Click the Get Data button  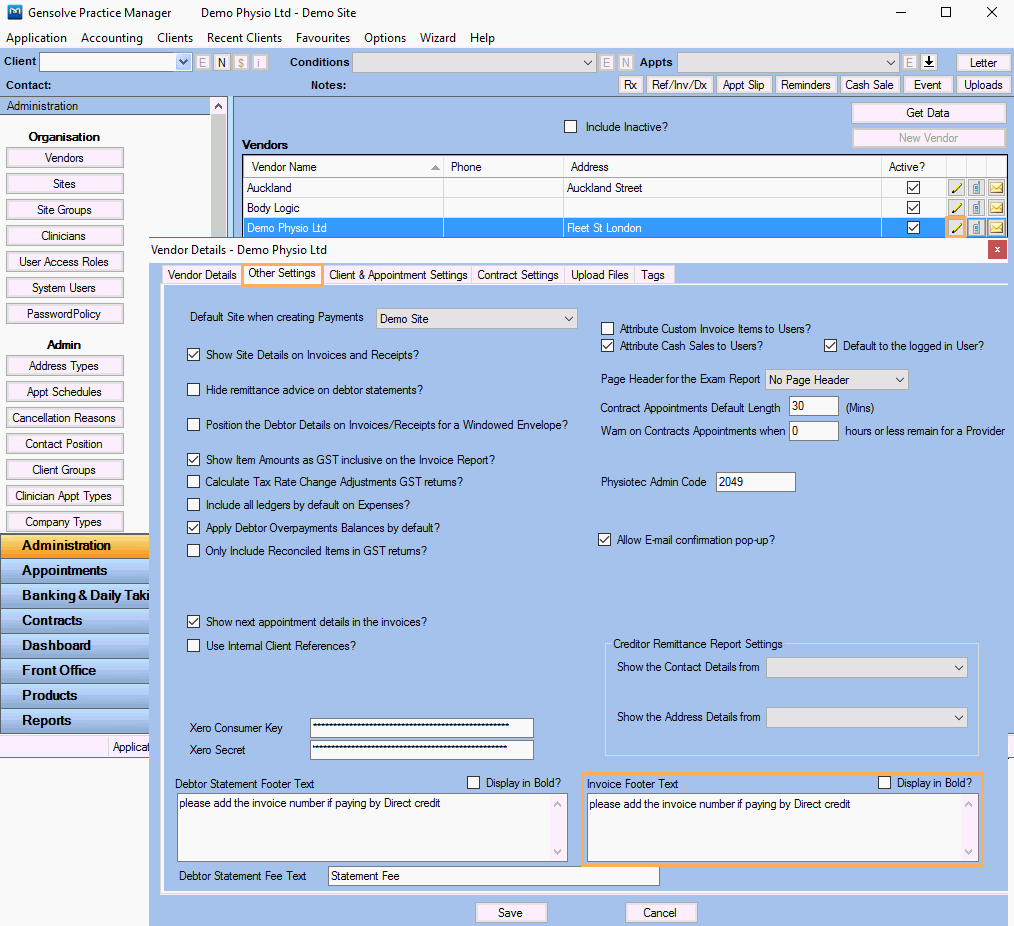pyautogui.click(x=928, y=113)
